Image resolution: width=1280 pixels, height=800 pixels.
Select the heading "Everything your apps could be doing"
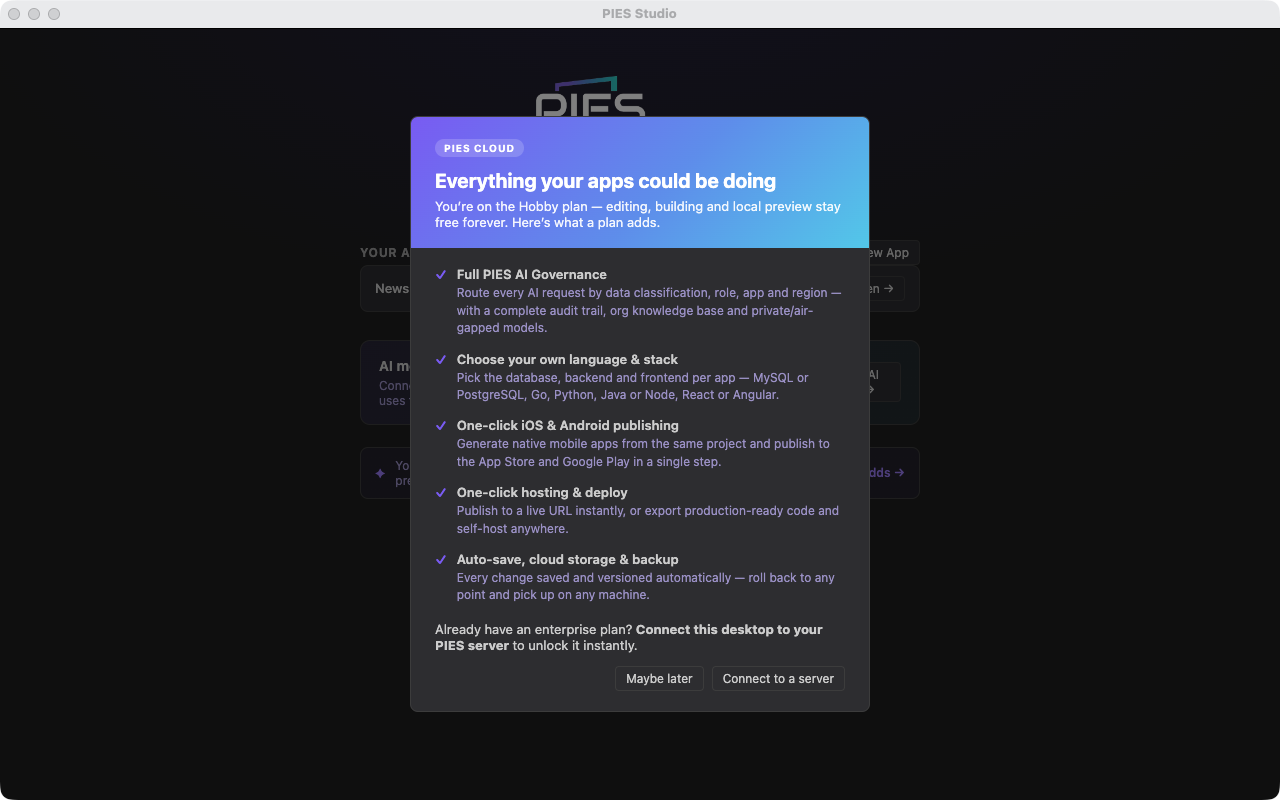click(x=605, y=181)
